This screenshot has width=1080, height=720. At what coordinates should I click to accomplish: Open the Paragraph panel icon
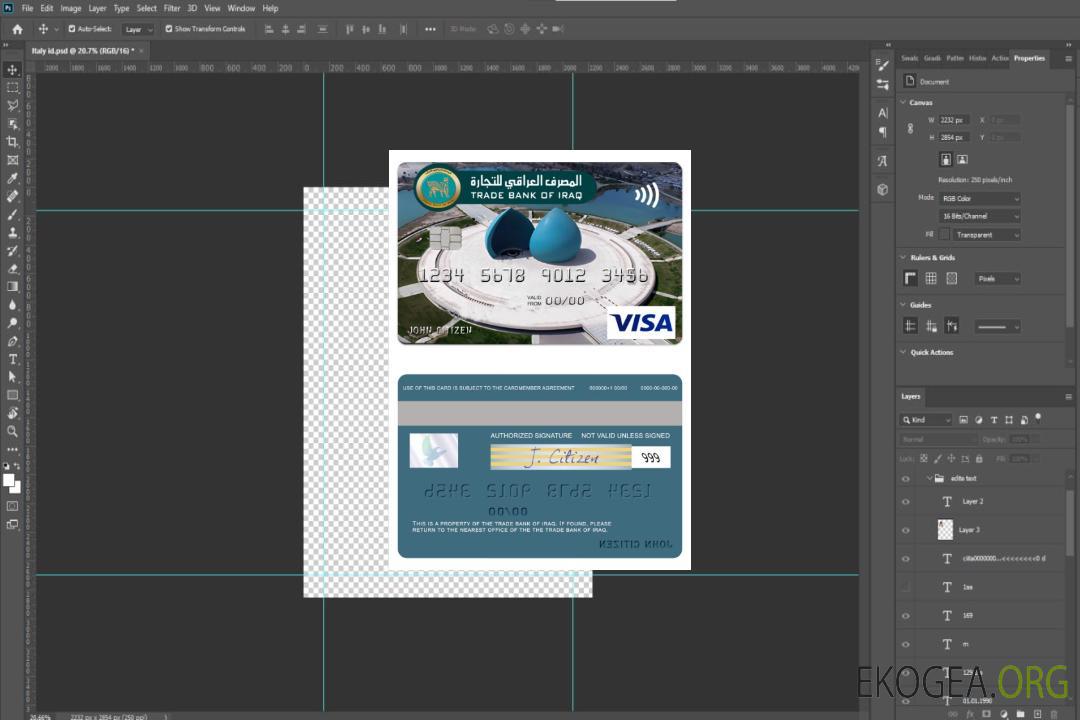(883, 132)
